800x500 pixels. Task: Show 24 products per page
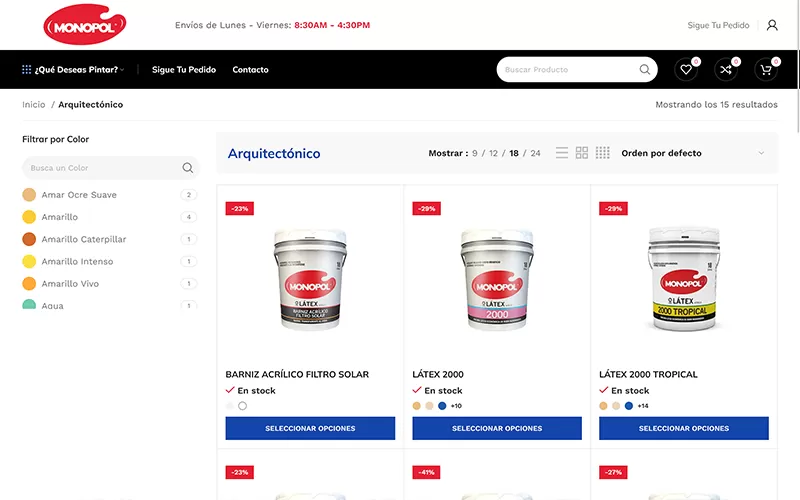(535, 153)
